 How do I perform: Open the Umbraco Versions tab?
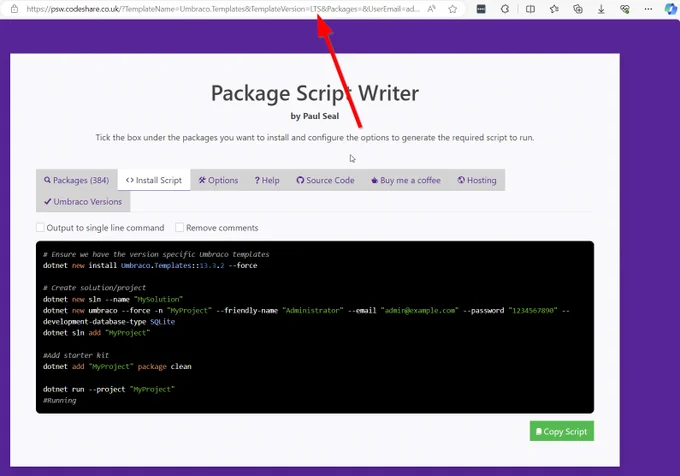point(83,202)
